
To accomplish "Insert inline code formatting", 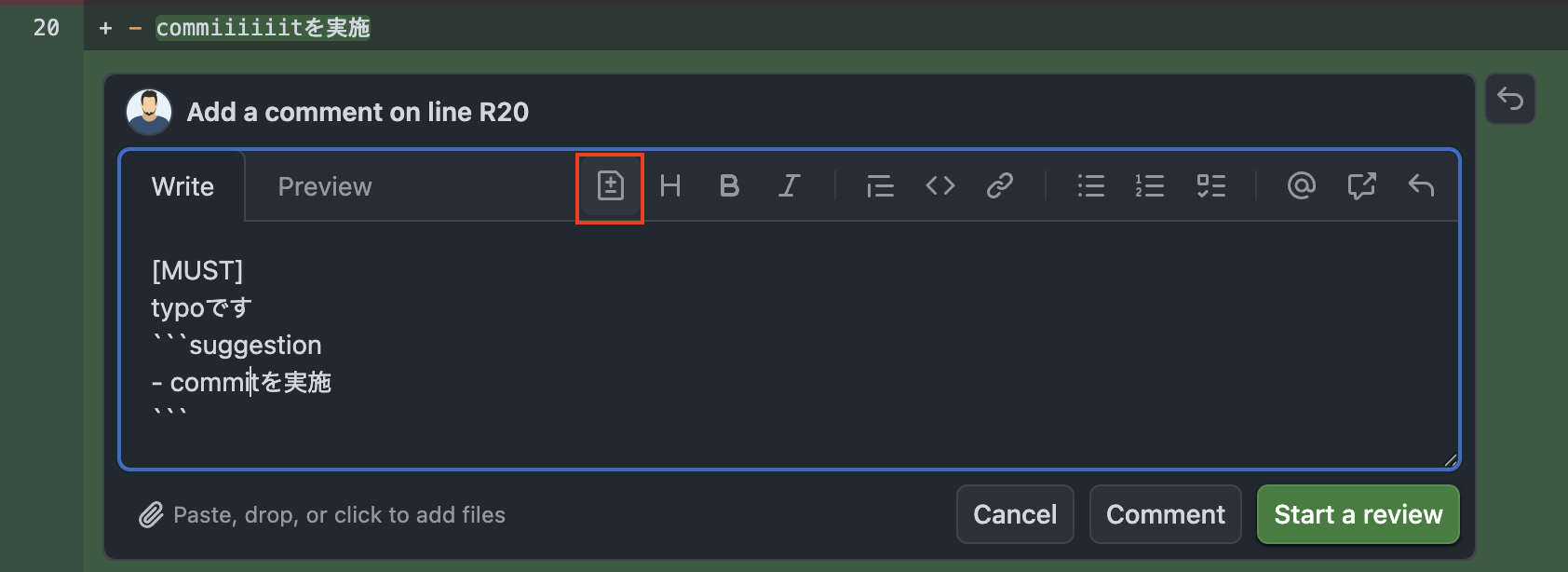I will tap(939, 186).
